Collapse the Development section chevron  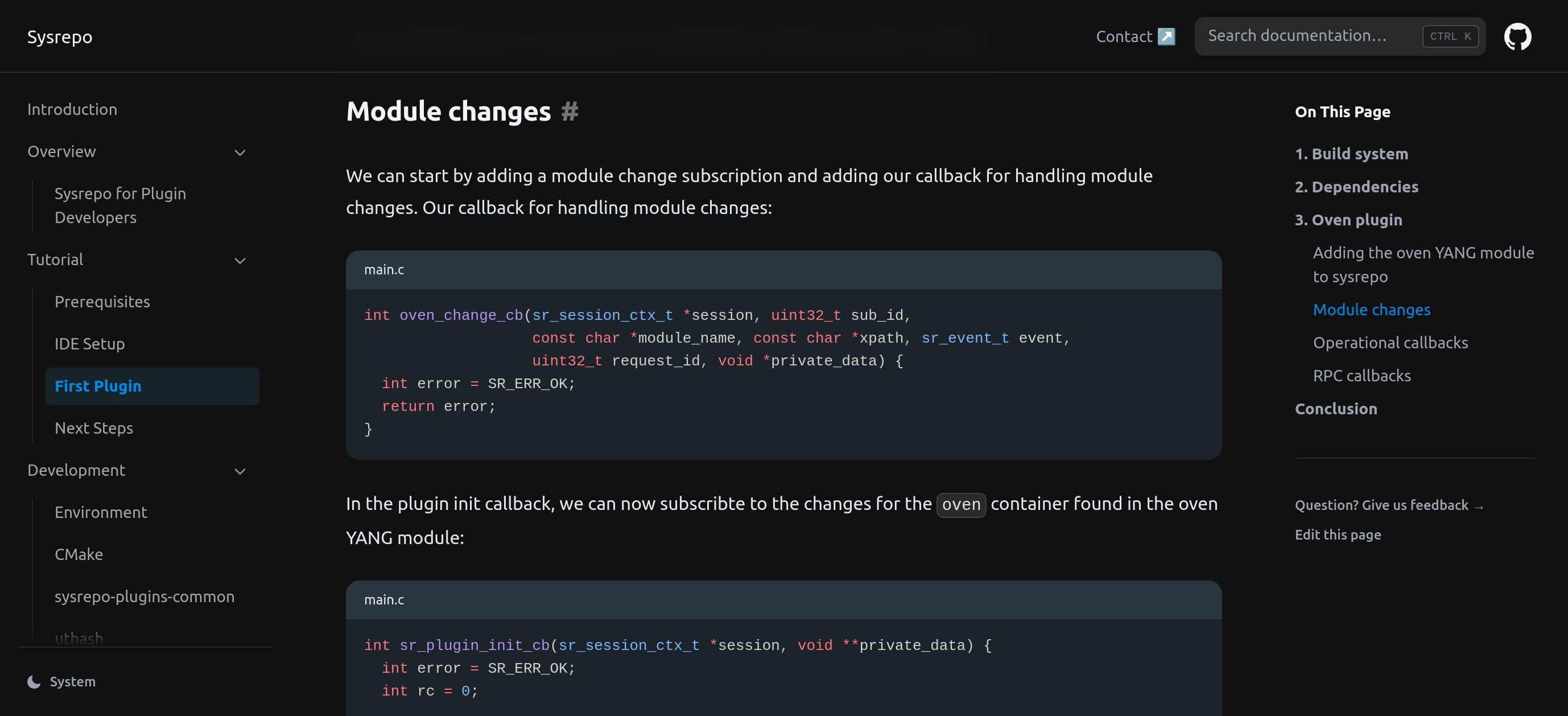click(x=240, y=471)
